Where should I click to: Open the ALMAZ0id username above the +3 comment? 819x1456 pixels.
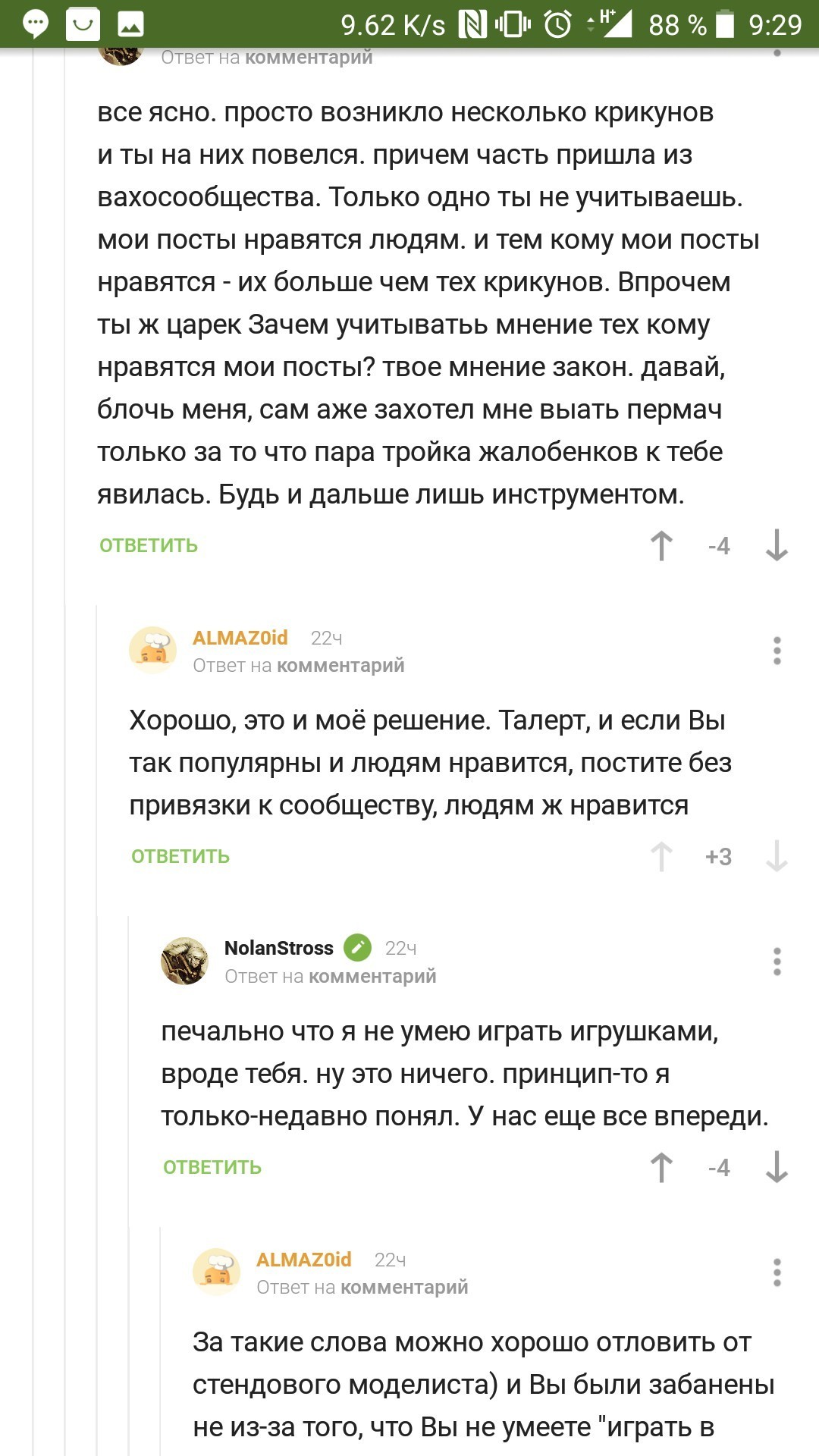tap(240, 638)
